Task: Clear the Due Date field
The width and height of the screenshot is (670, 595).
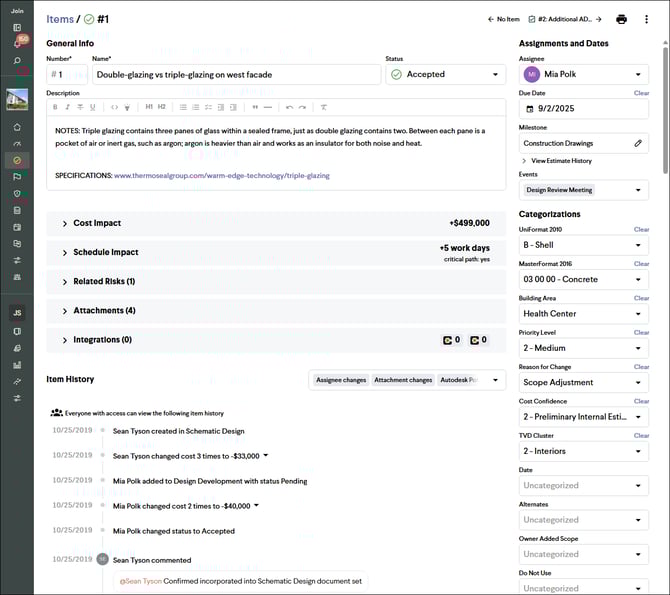Action: tap(641, 93)
